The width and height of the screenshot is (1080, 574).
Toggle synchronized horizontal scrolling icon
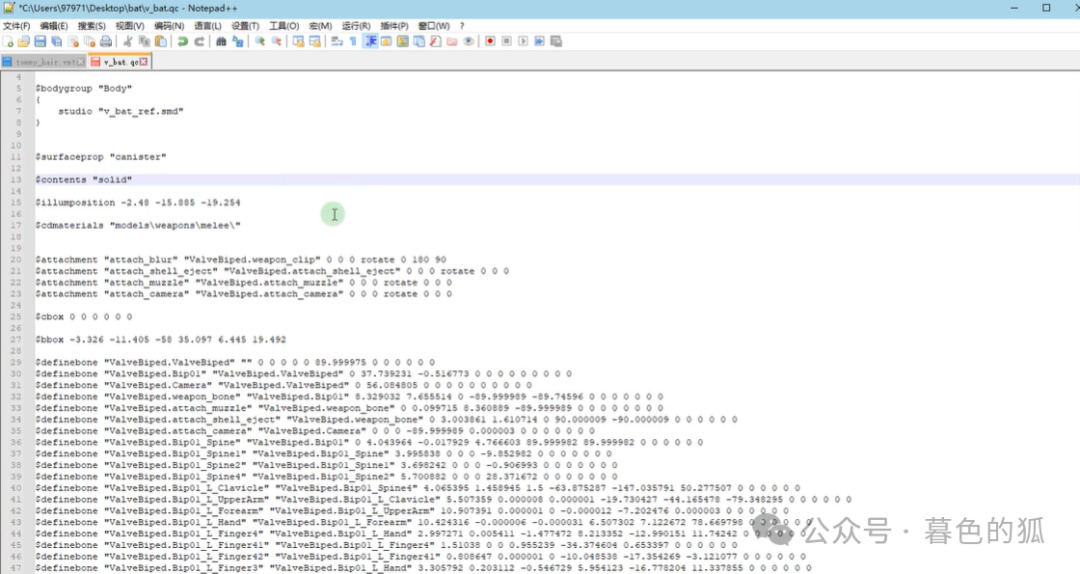(315, 41)
